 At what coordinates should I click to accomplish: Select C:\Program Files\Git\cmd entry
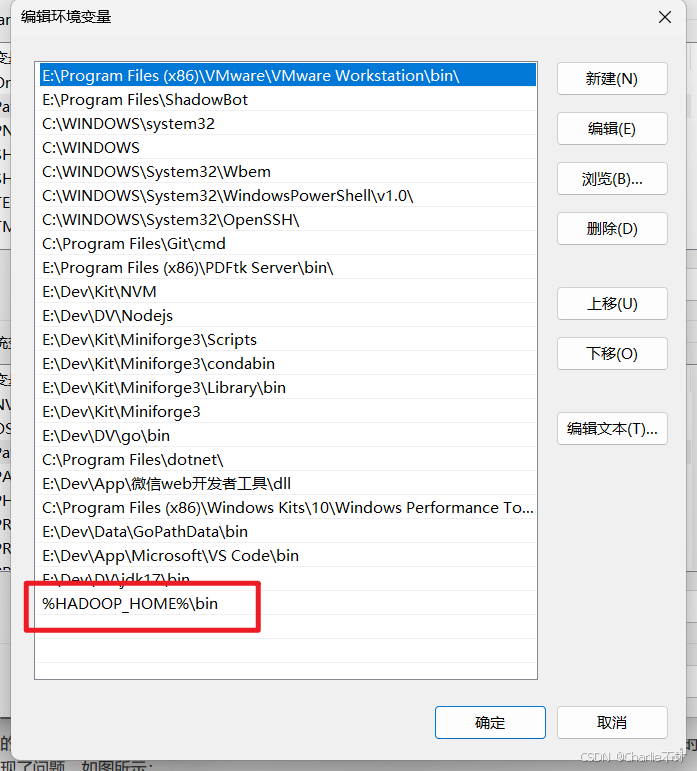click(286, 244)
